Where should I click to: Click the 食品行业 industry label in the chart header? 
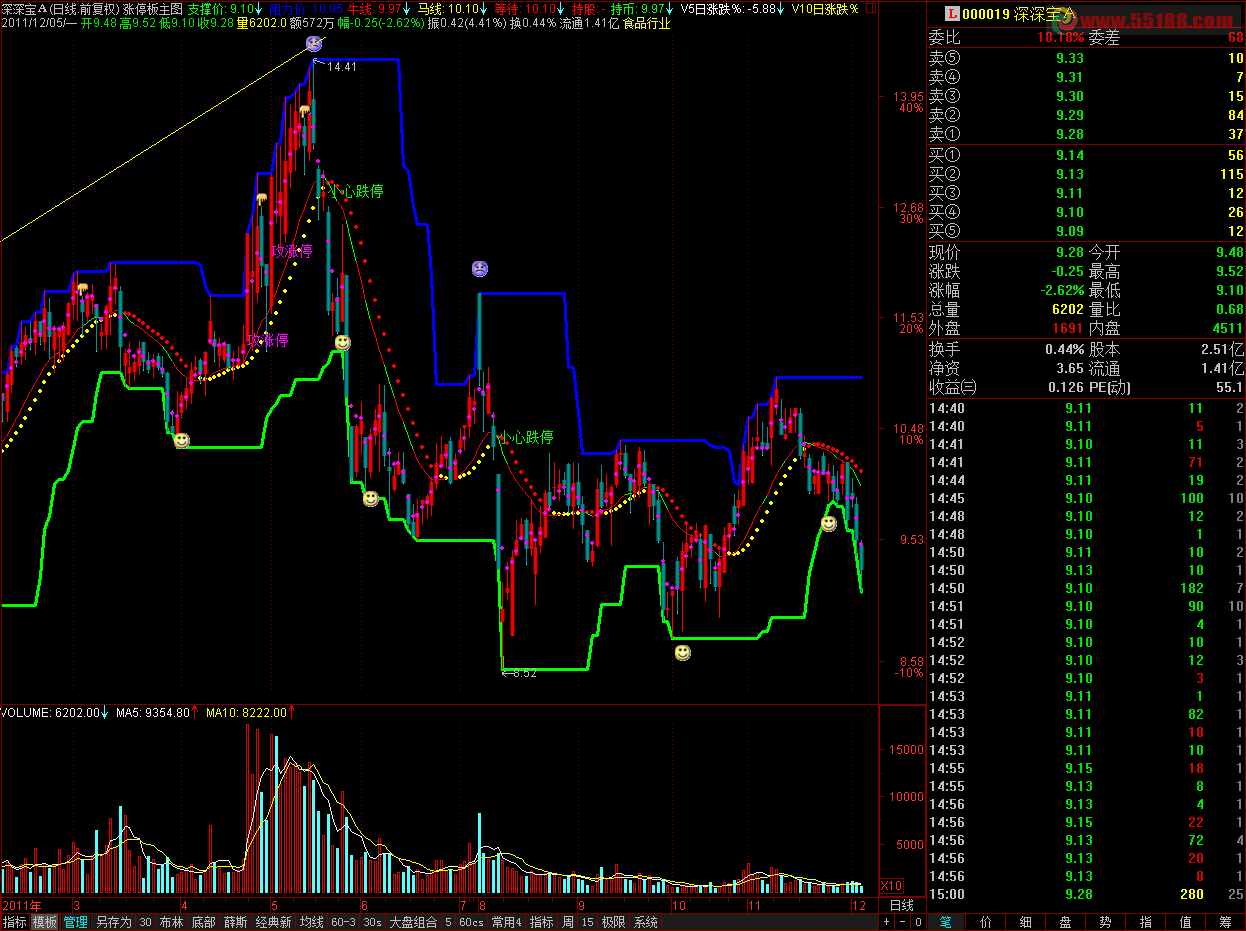coord(646,22)
